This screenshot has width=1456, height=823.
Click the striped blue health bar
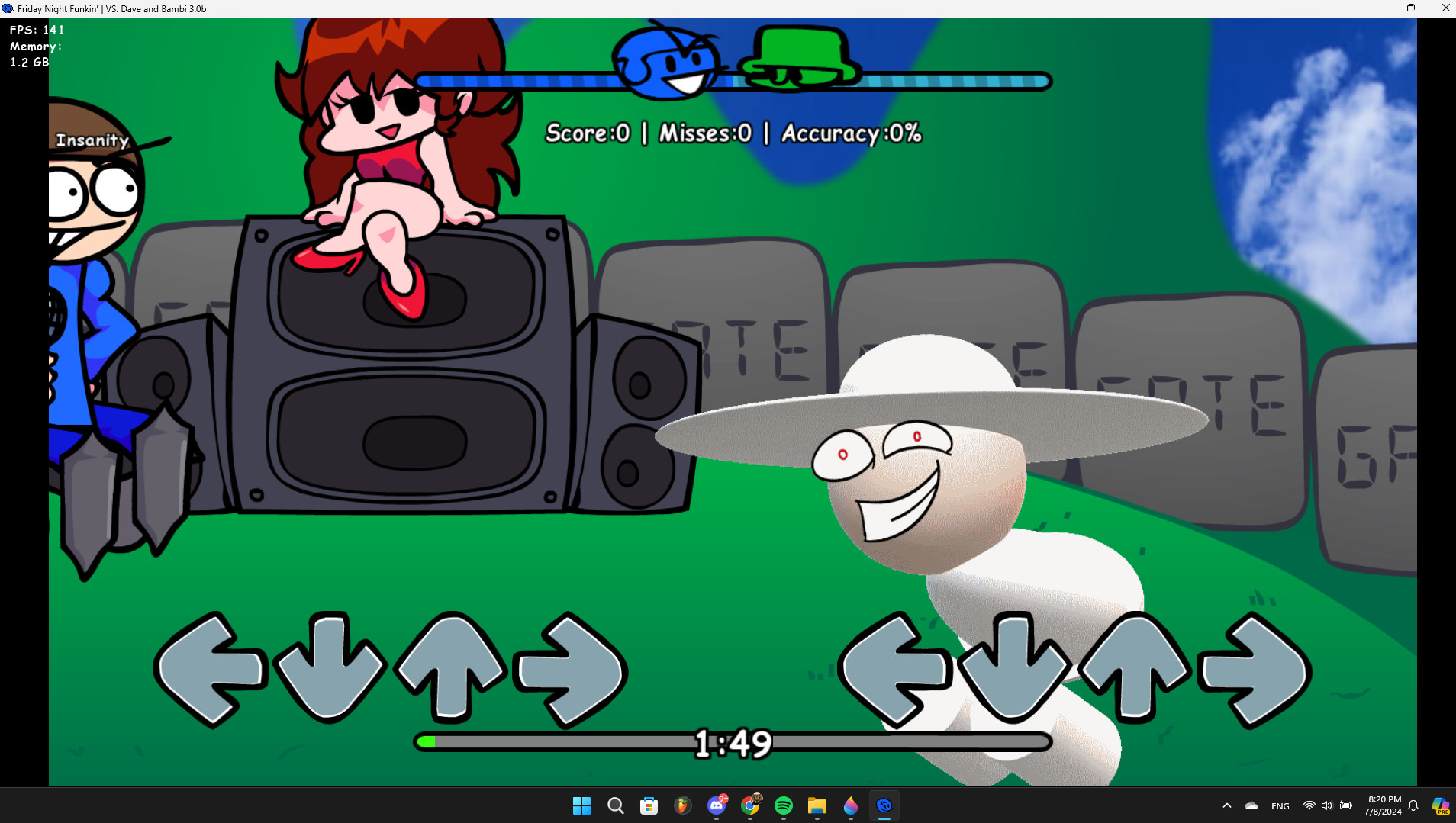pos(733,81)
